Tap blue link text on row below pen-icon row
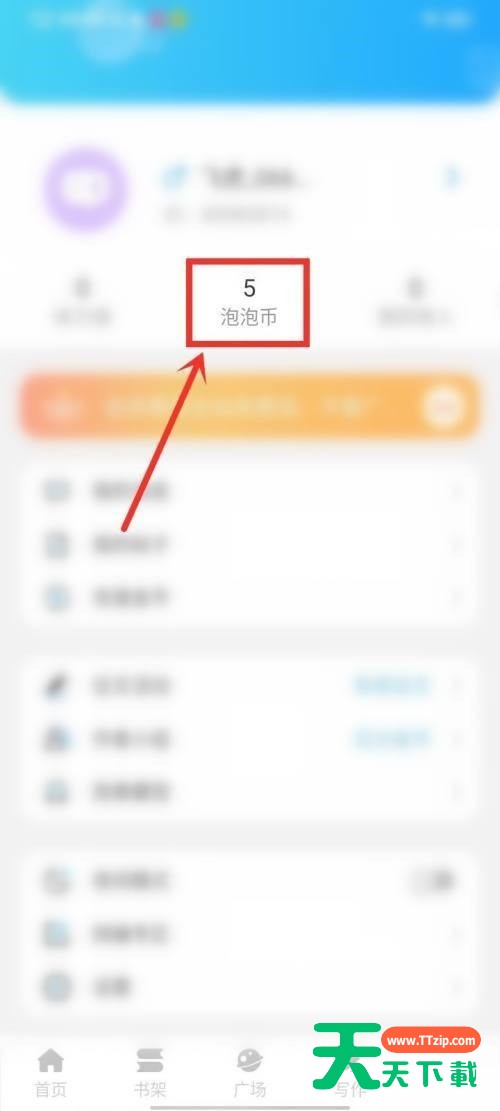 392,739
